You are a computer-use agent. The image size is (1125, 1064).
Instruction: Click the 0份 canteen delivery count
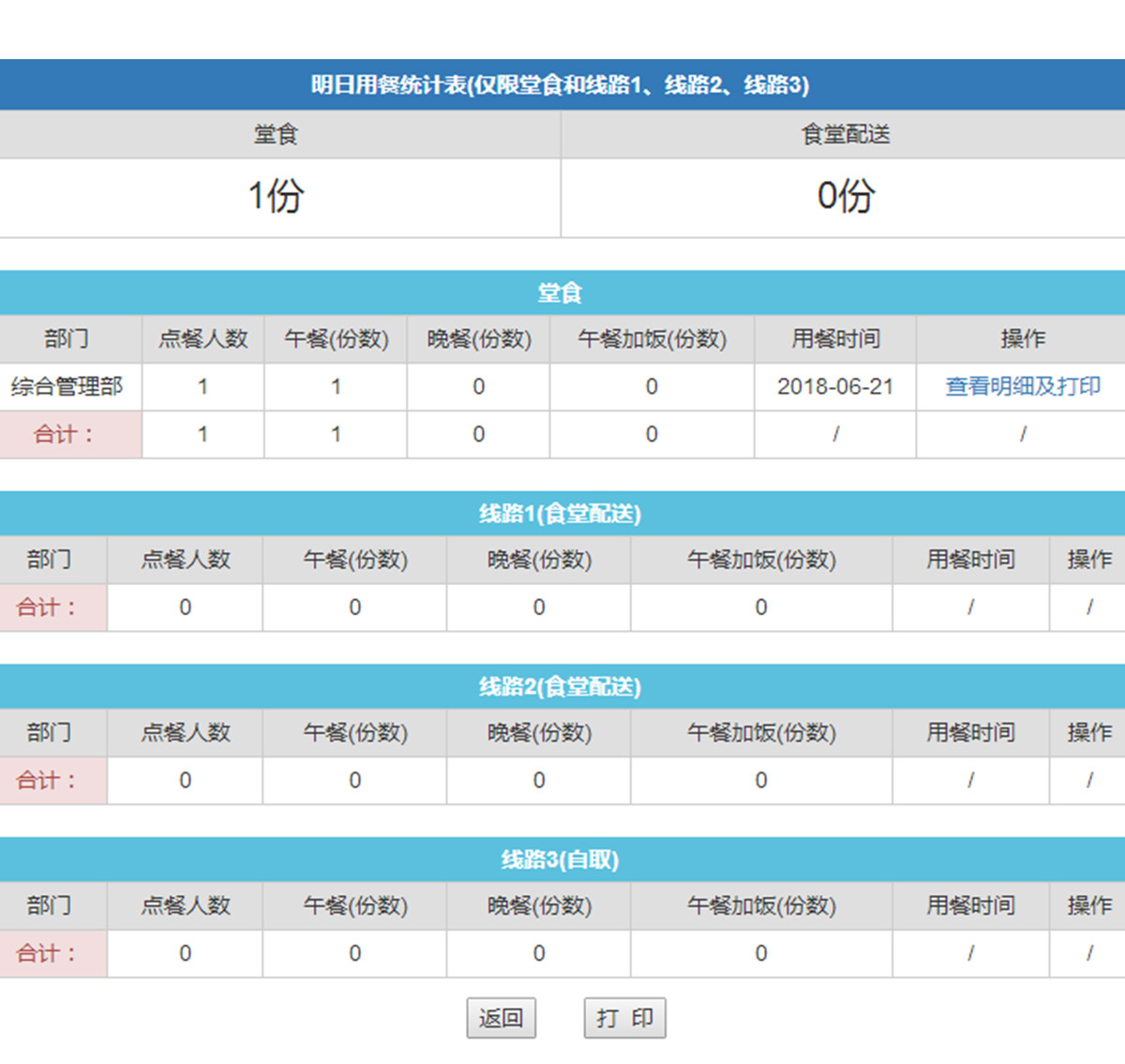coord(845,197)
